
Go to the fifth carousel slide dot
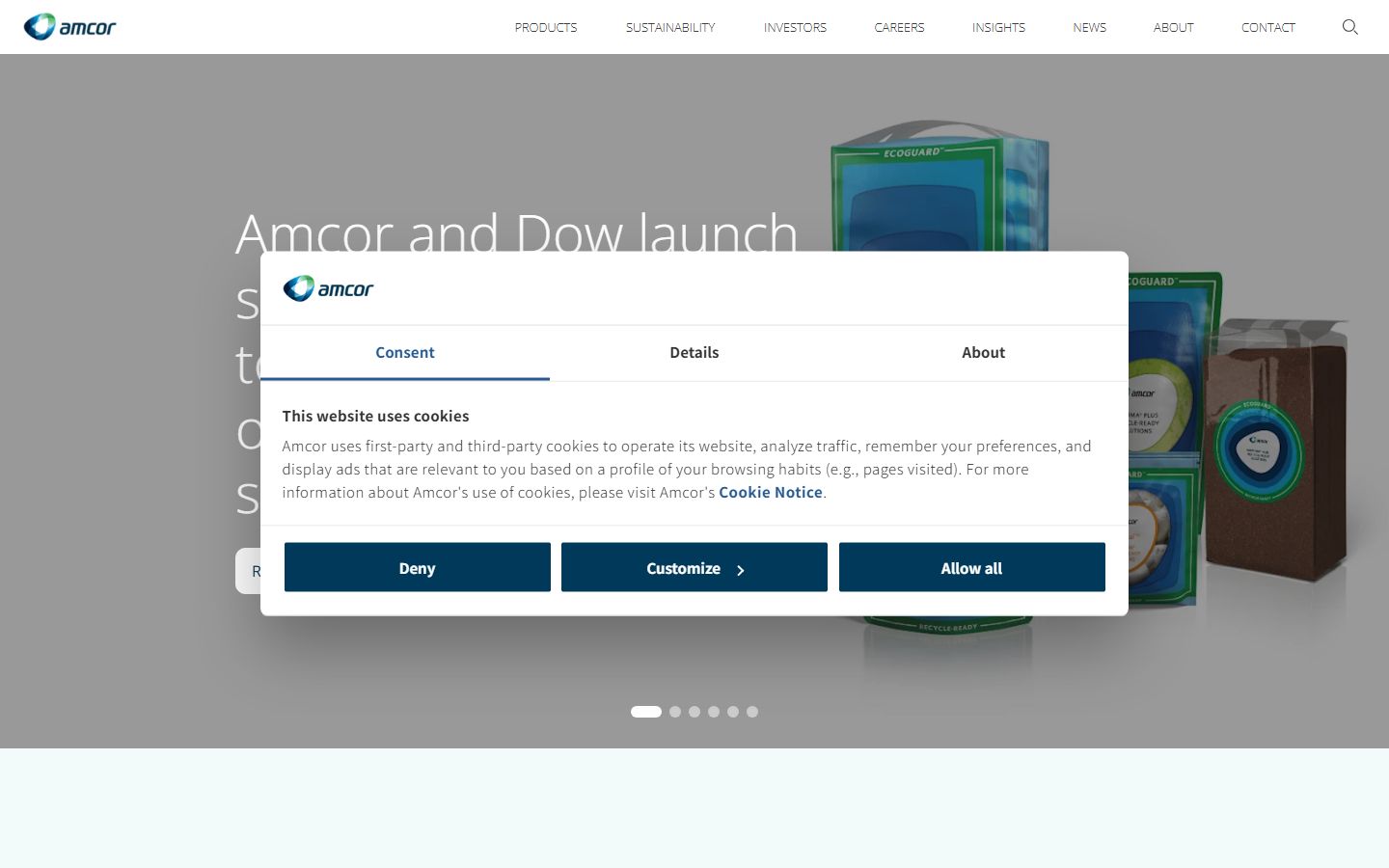click(x=733, y=712)
